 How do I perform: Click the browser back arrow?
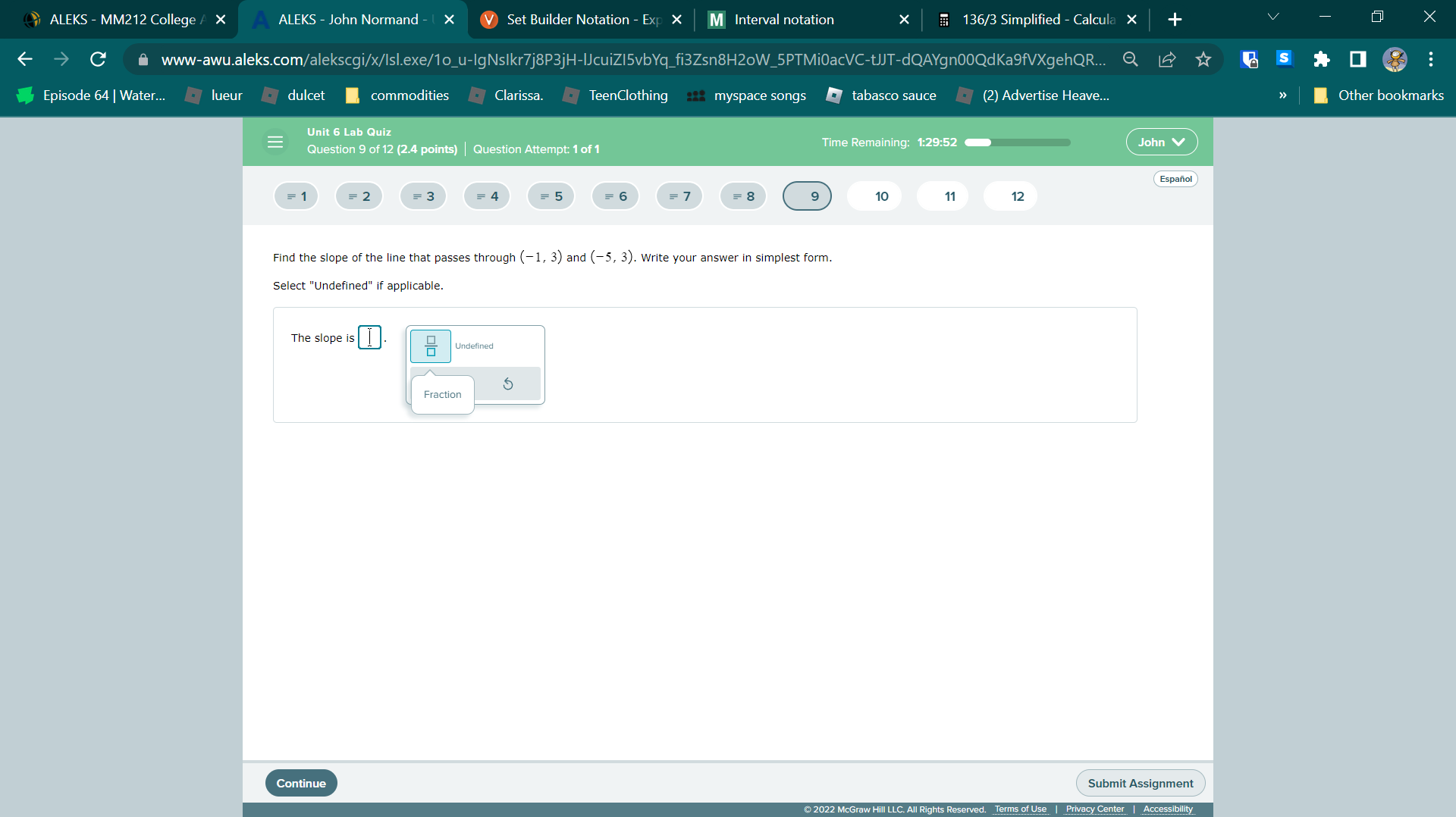point(25,59)
